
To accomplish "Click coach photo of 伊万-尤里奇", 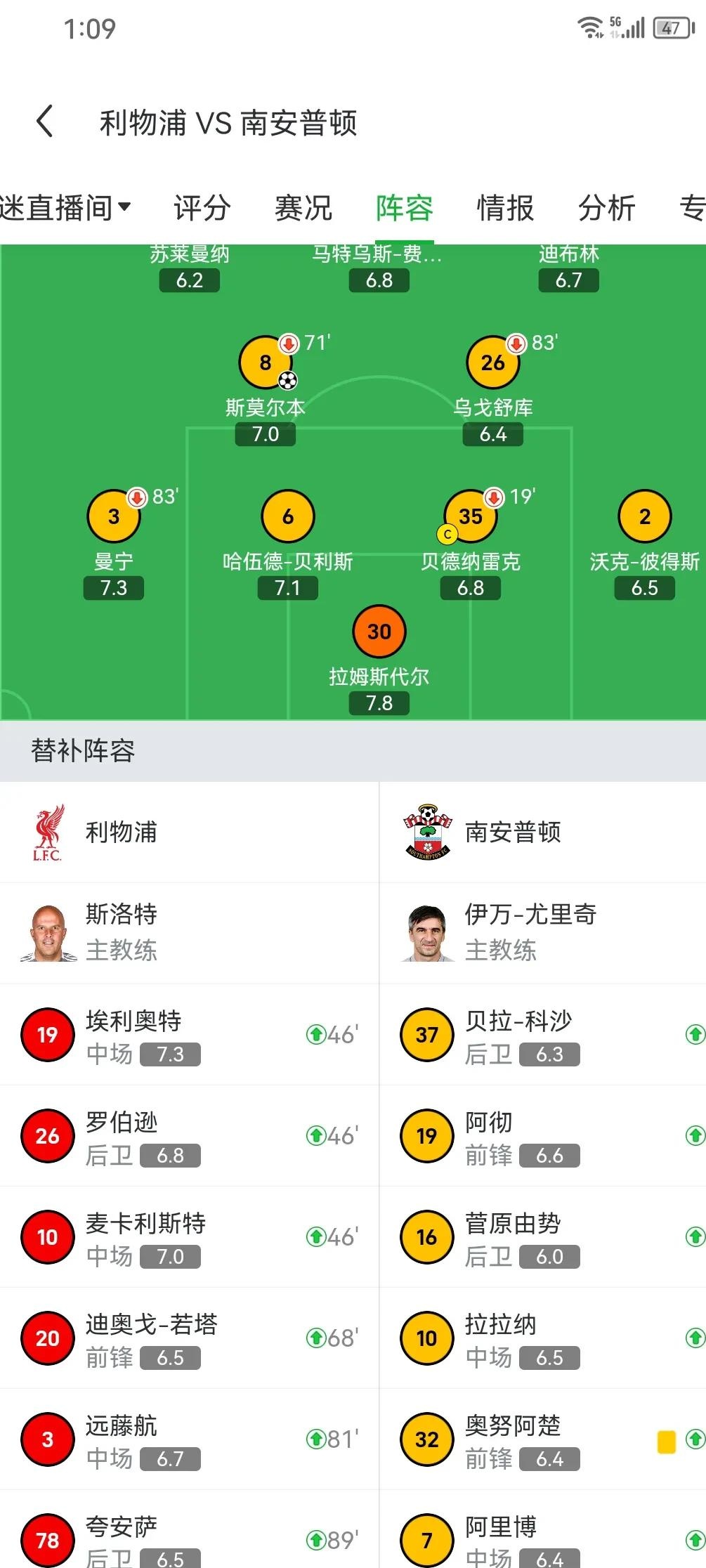I will 426,934.
